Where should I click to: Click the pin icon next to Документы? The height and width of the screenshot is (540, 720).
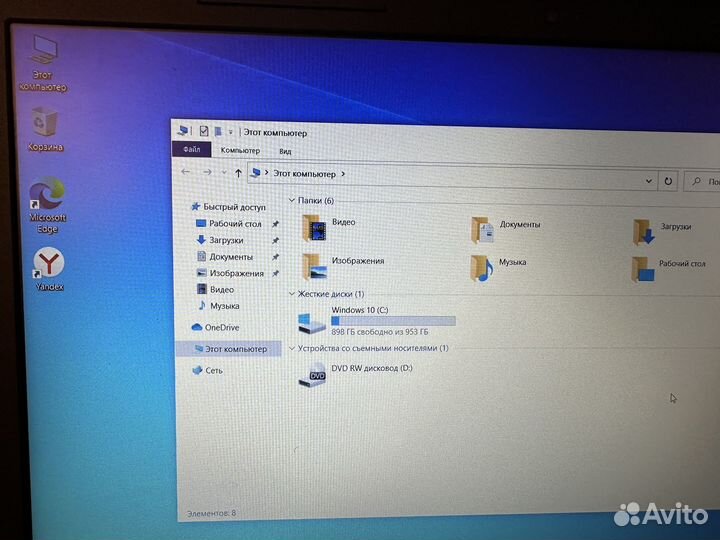pos(276,257)
